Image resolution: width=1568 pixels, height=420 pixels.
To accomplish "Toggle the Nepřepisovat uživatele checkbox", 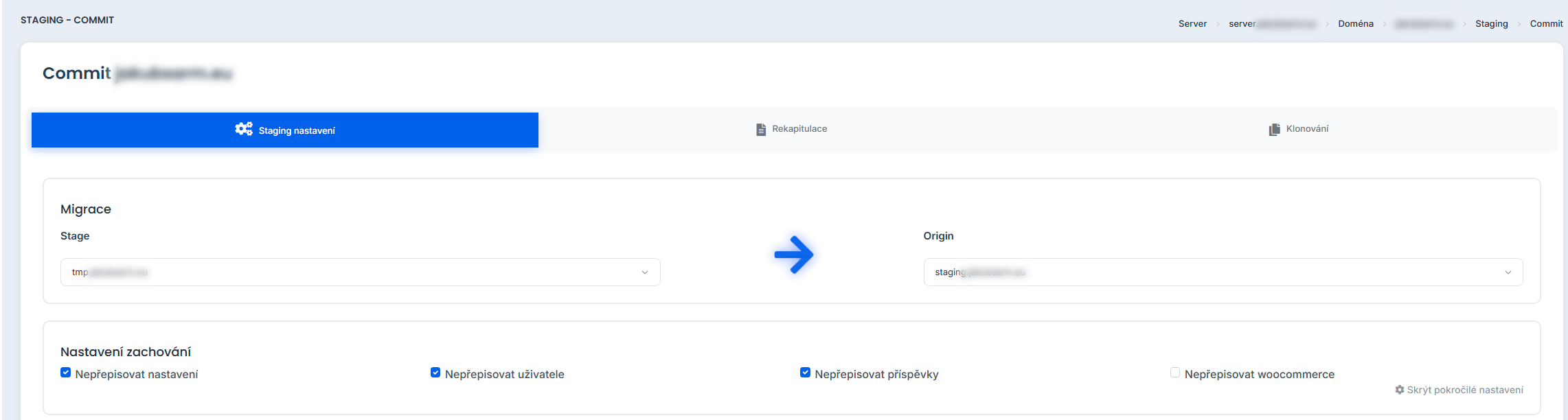I will 435,373.
